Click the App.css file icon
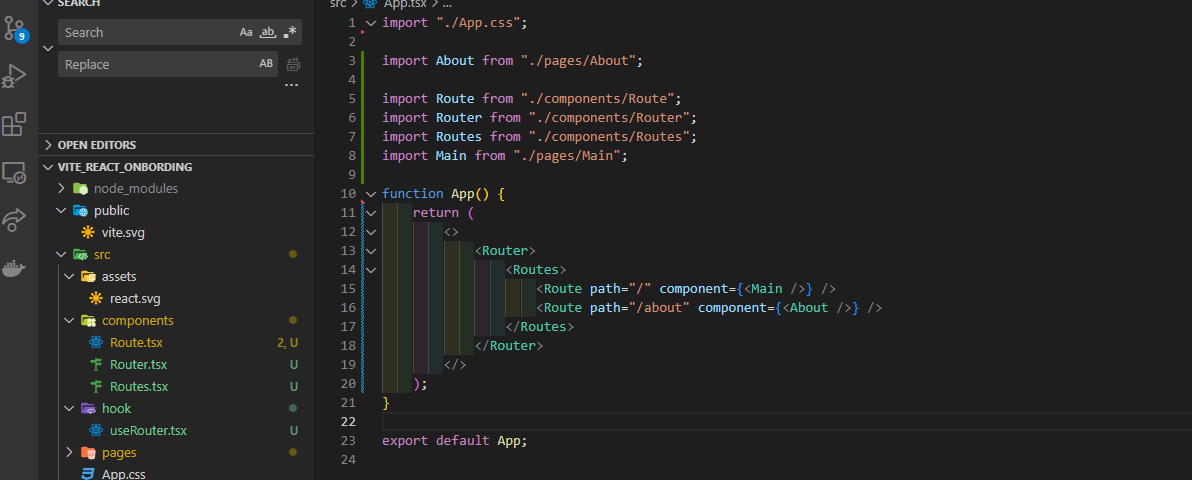 click(88, 474)
